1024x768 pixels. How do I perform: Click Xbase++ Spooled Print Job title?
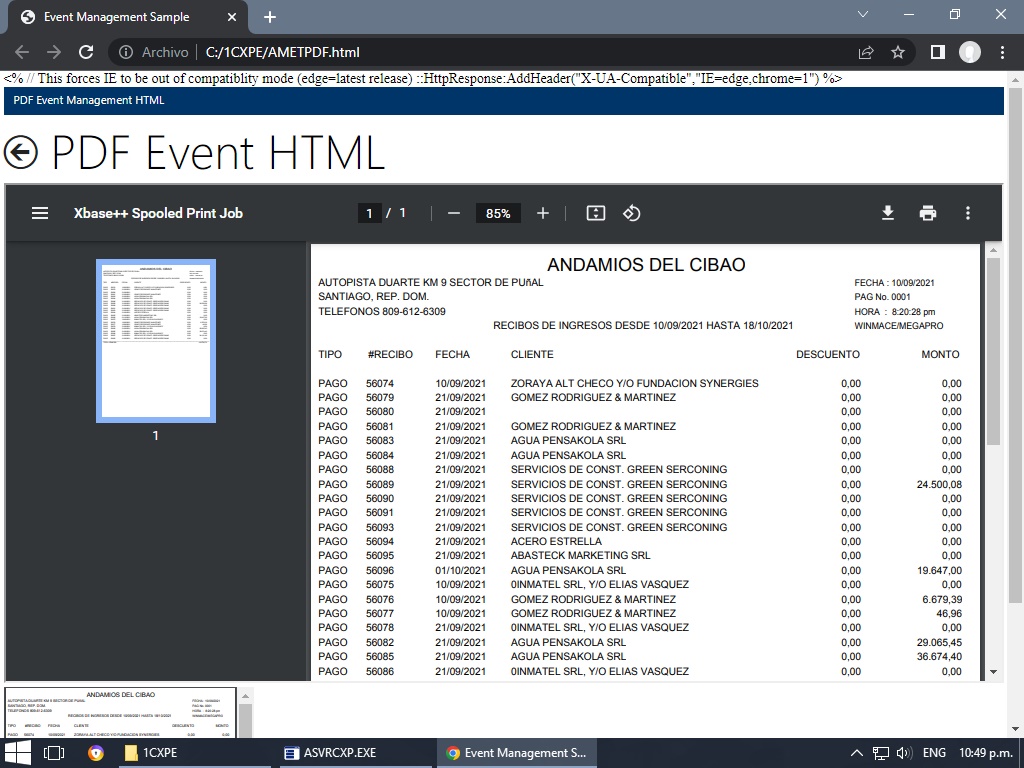[x=158, y=213]
